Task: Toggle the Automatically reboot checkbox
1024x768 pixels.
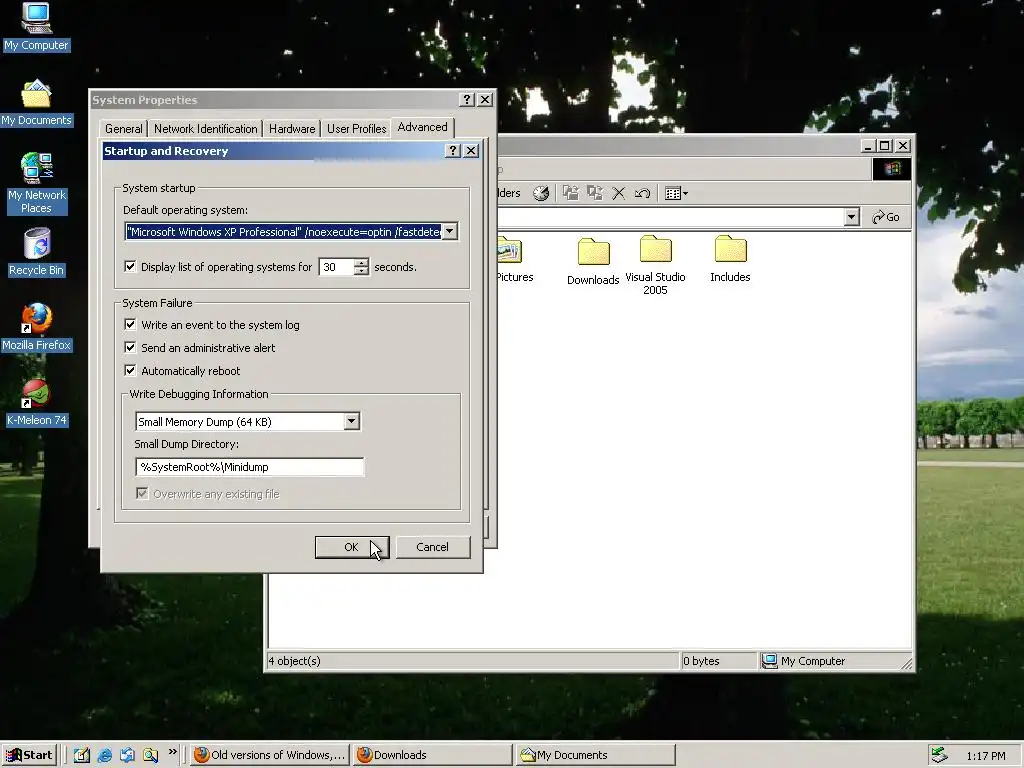Action: [x=130, y=370]
